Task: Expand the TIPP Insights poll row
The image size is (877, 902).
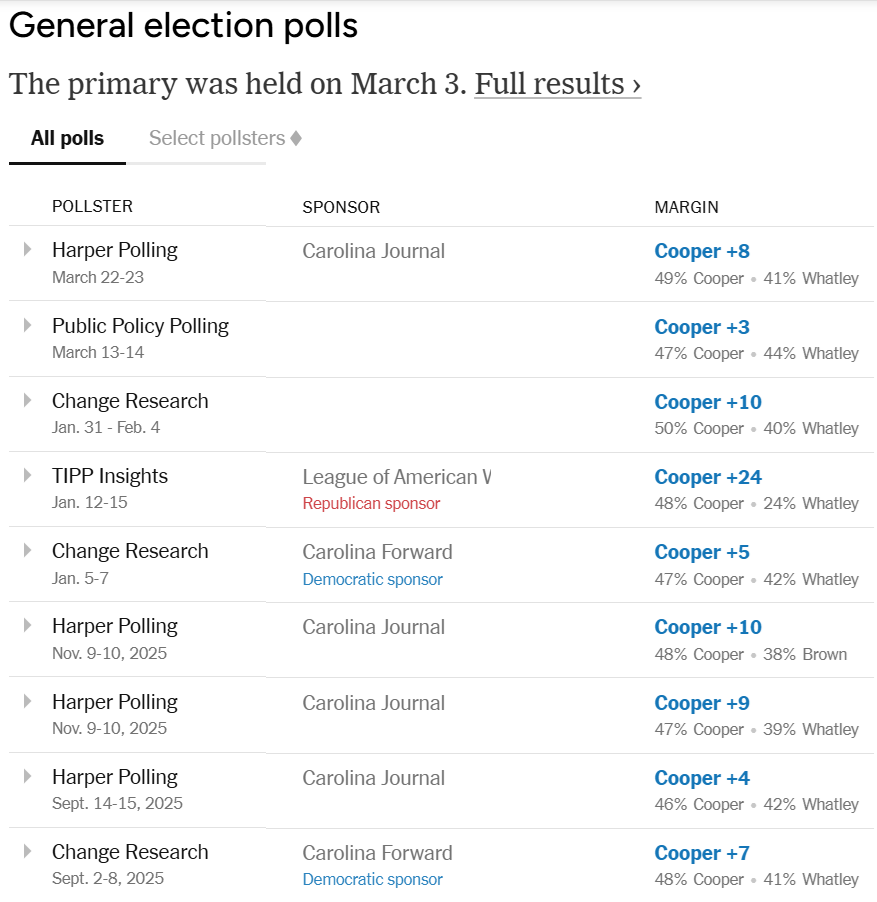Action: 28,475
